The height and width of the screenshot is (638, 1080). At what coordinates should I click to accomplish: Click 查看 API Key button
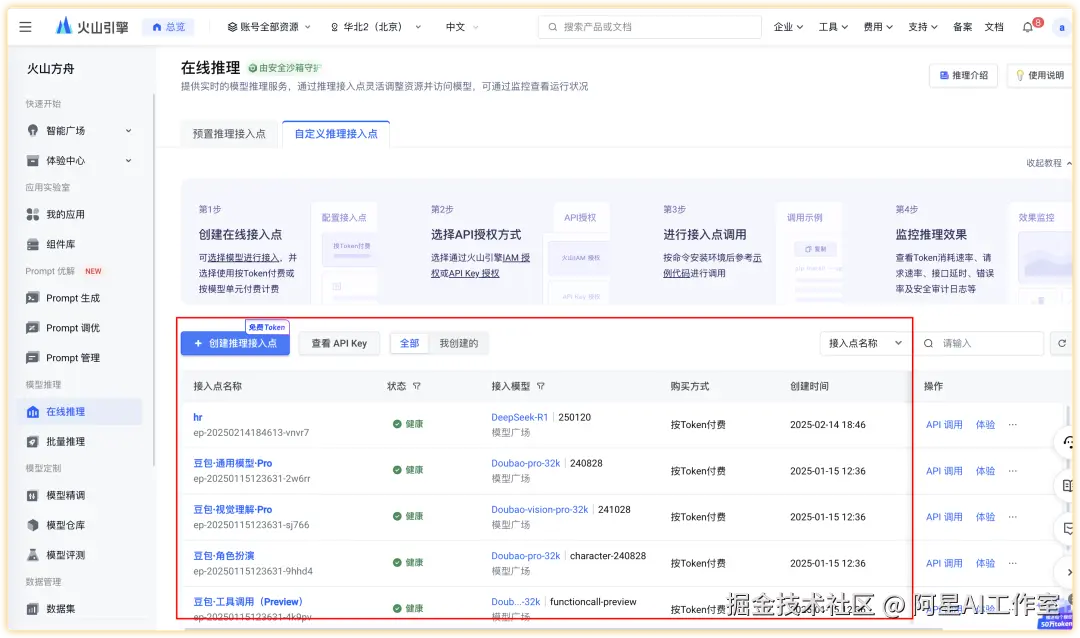[x=339, y=343]
